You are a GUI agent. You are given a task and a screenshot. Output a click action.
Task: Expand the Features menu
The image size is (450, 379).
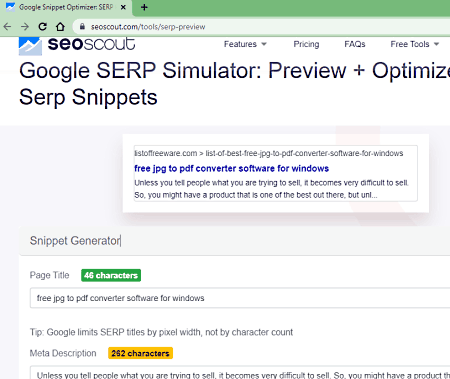245,44
